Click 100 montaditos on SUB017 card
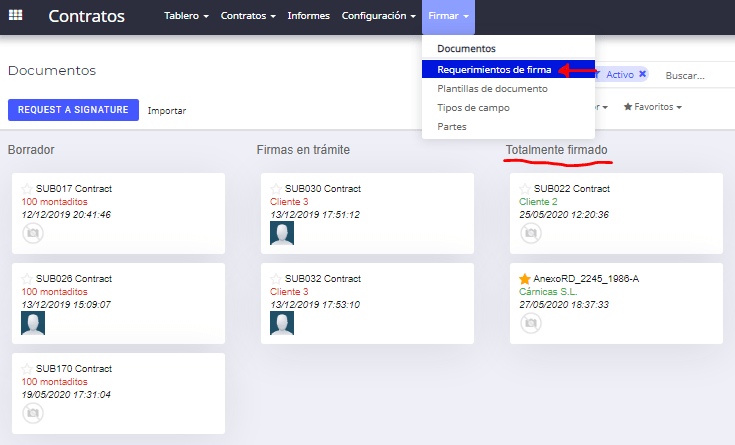 54,202
